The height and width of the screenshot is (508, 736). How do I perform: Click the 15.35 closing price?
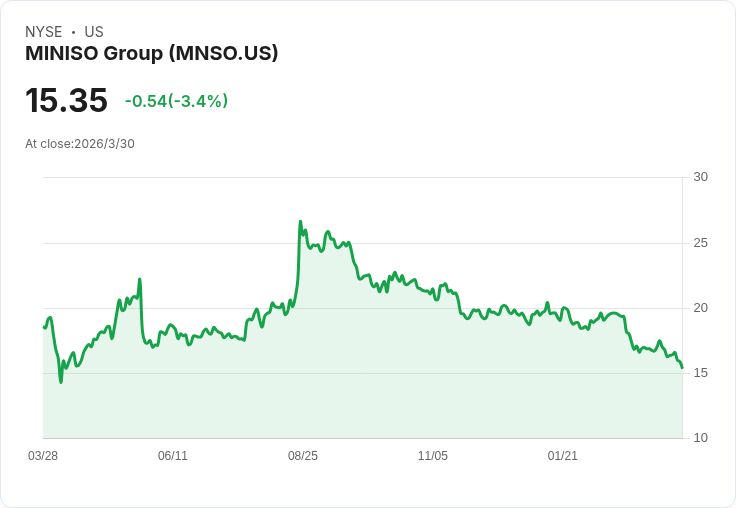66,101
